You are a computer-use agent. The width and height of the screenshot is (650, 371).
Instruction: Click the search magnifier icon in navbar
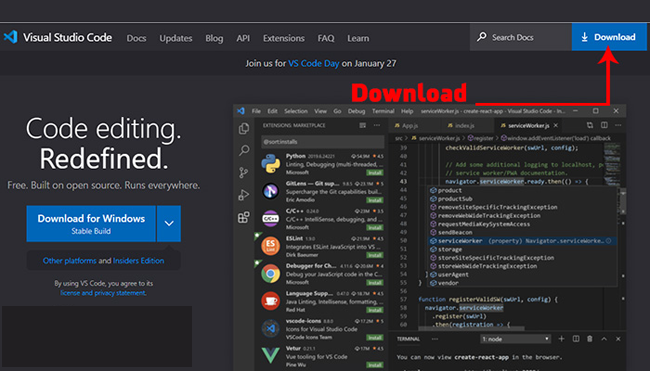click(481, 37)
